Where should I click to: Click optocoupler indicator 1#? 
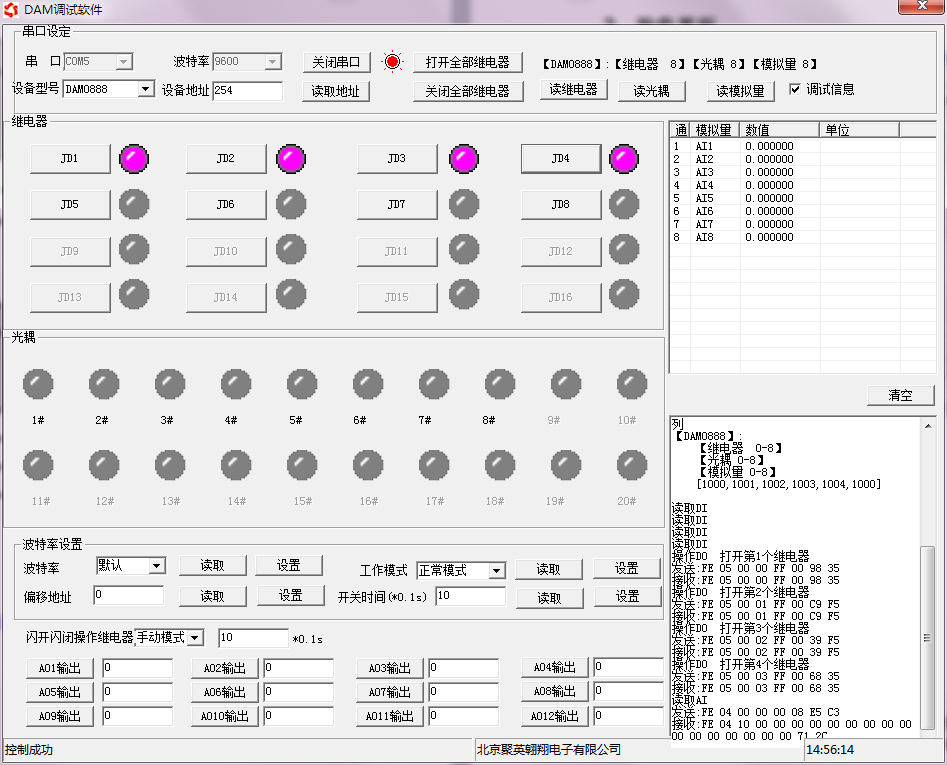[x=38, y=384]
